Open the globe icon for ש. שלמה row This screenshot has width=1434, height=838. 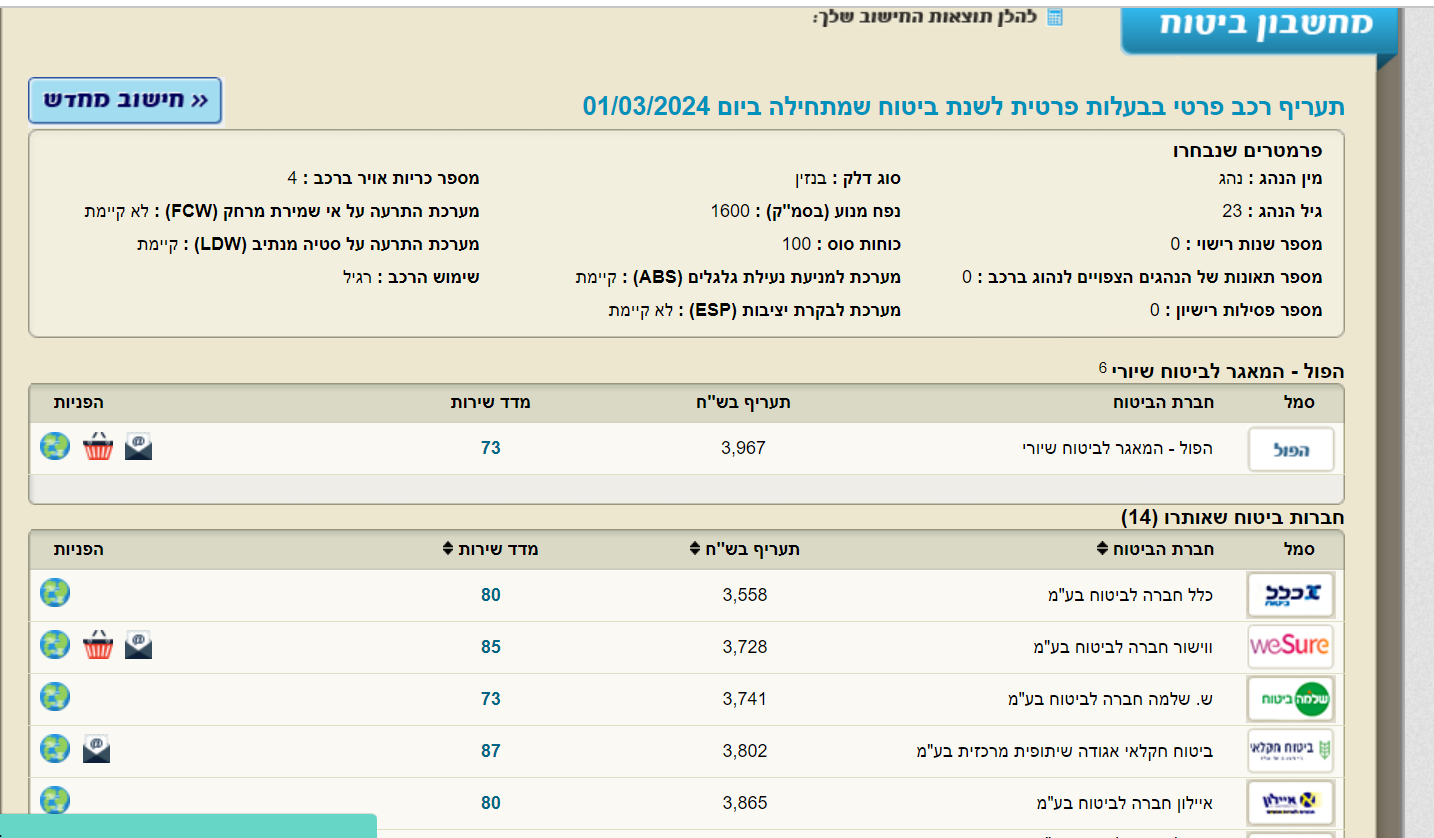click(x=55, y=697)
